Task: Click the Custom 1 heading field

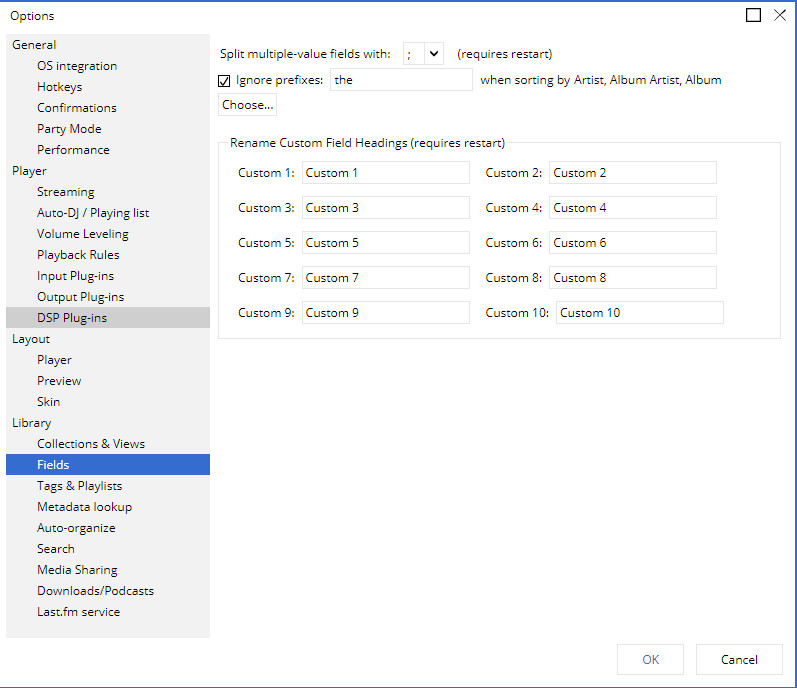Action: tap(385, 173)
